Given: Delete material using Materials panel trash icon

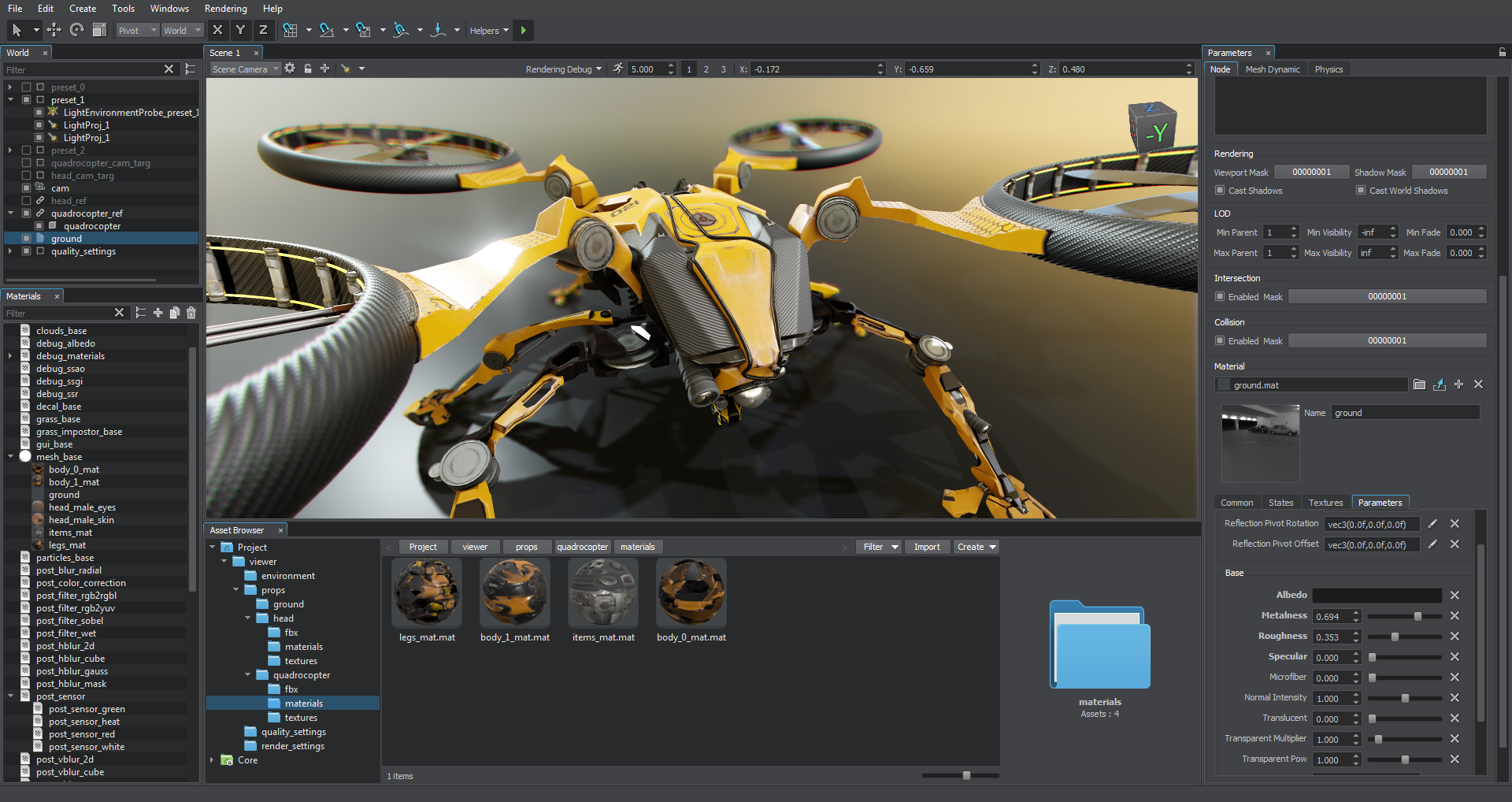Looking at the screenshot, I should click(191, 313).
